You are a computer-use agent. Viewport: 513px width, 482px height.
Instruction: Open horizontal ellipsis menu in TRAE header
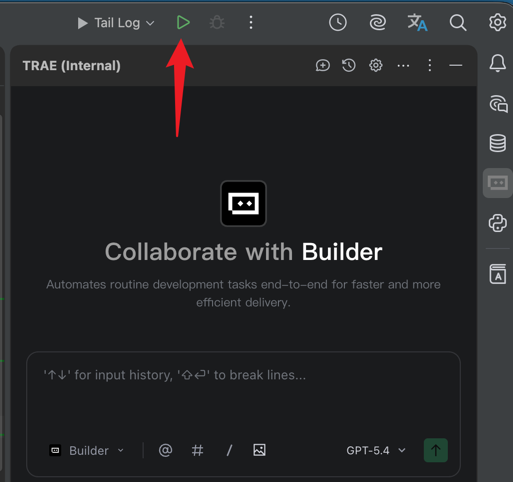403,66
